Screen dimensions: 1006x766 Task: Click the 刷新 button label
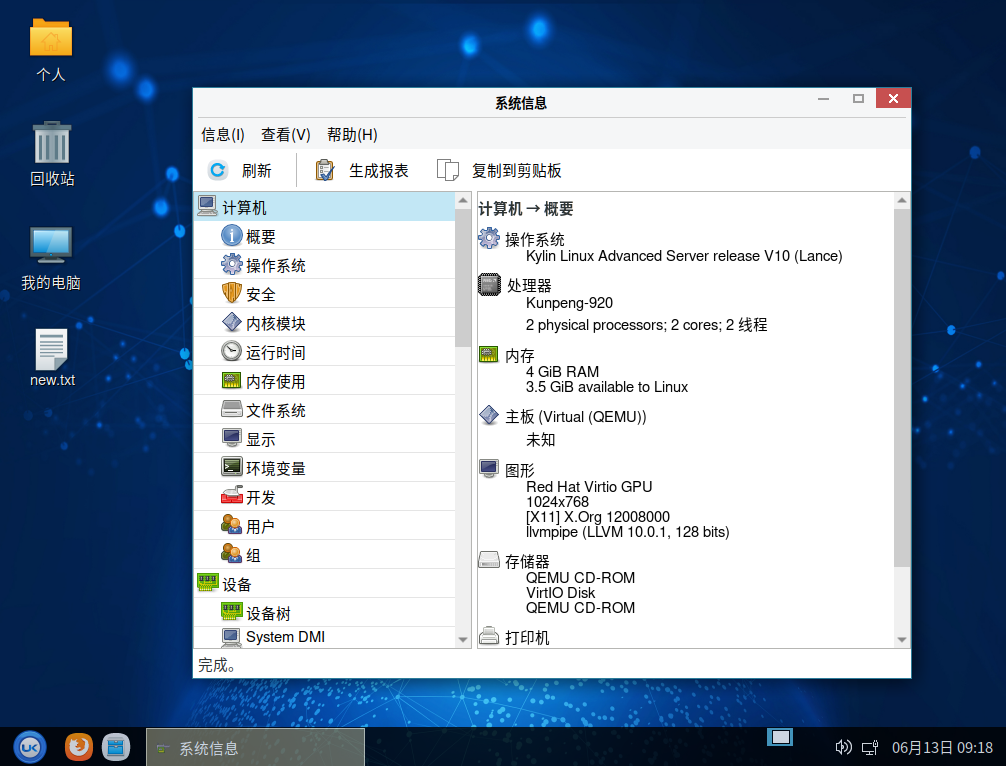pyautogui.click(x=257, y=171)
